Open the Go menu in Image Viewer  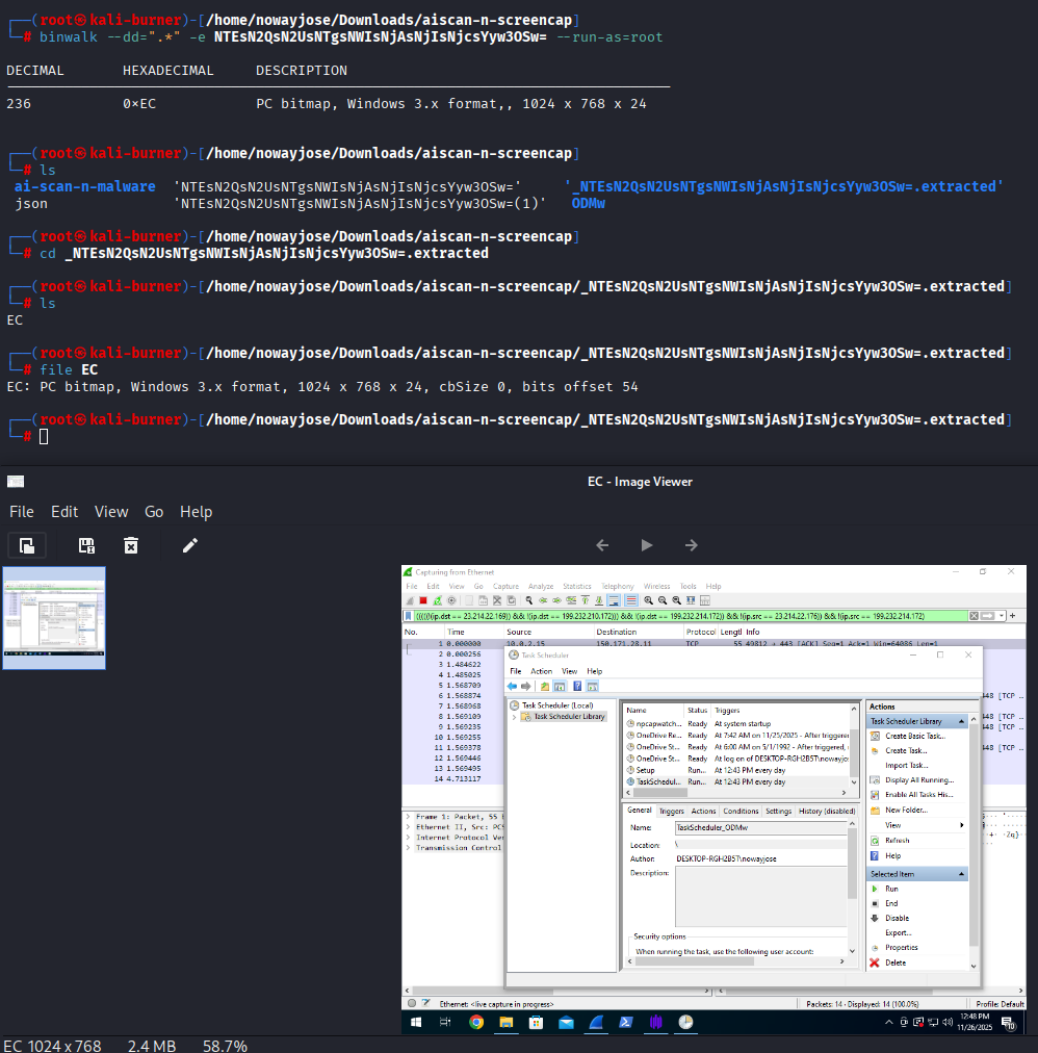[154, 512]
